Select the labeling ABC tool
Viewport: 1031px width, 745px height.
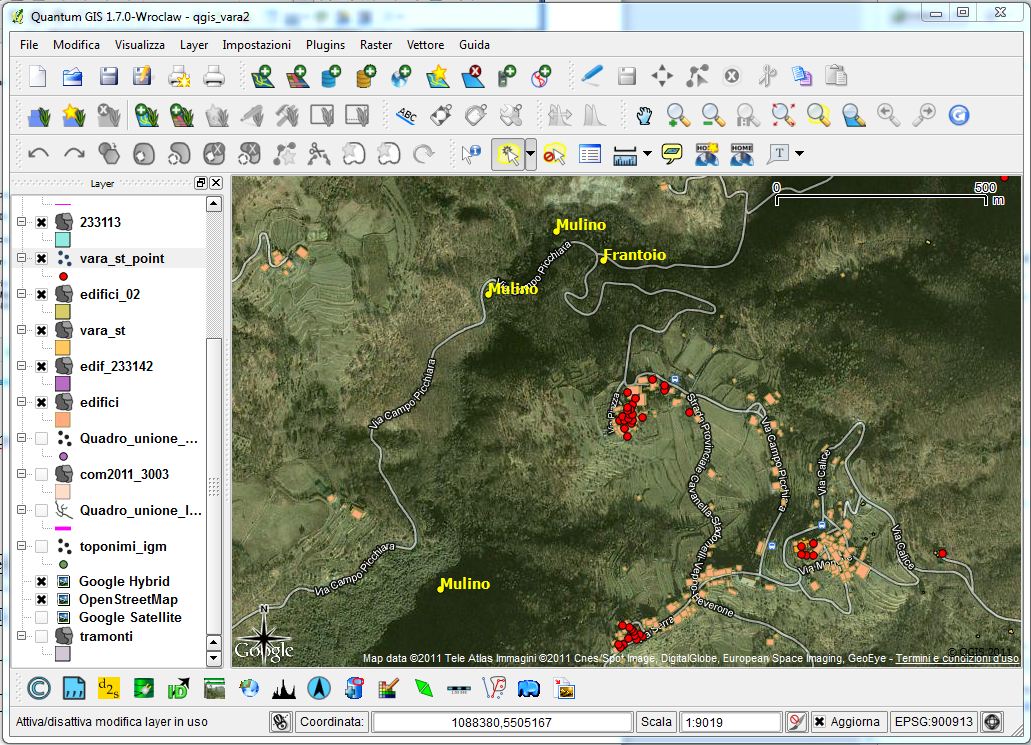pos(406,116)
